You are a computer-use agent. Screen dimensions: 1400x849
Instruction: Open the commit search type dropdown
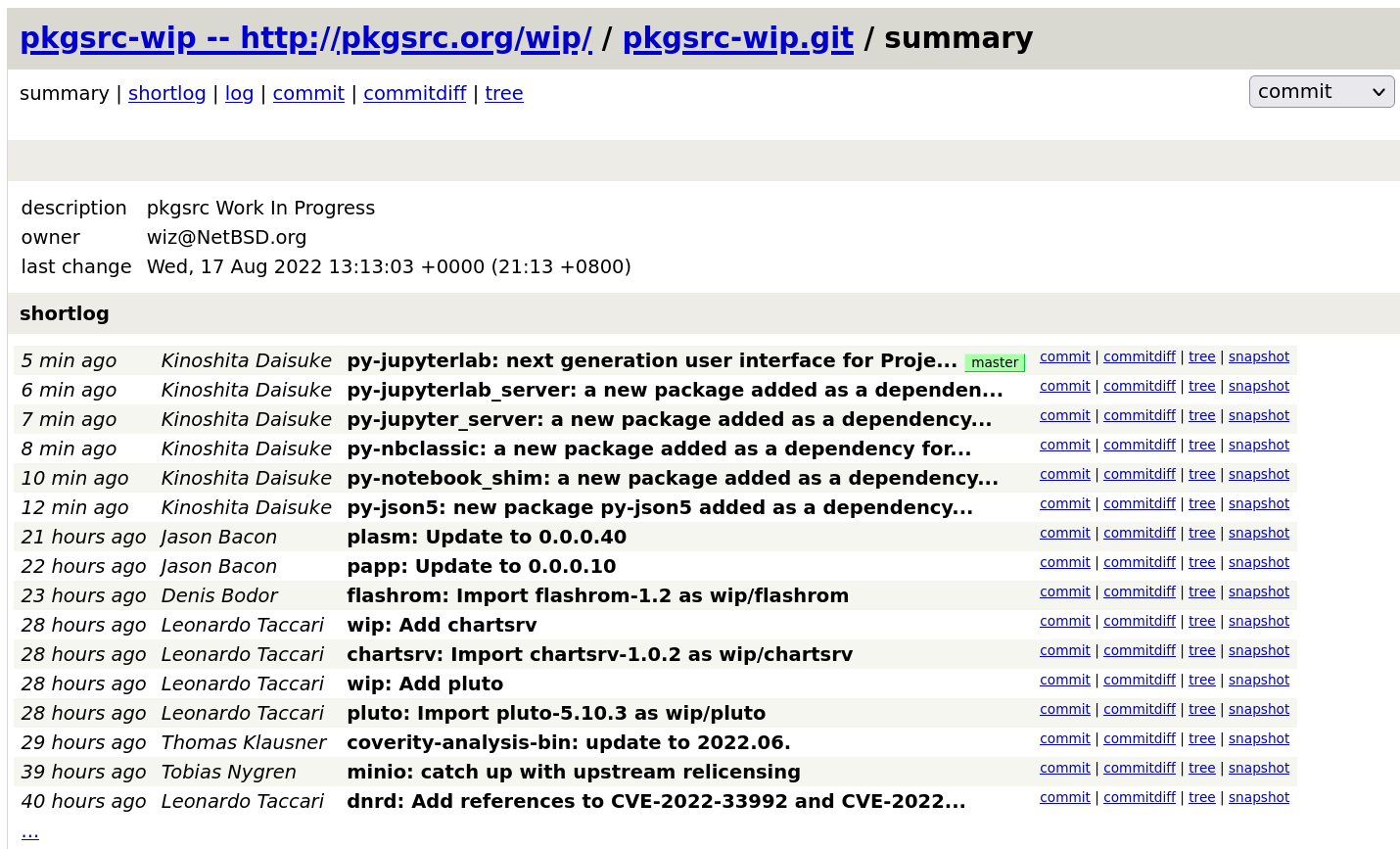[1321, 92]
